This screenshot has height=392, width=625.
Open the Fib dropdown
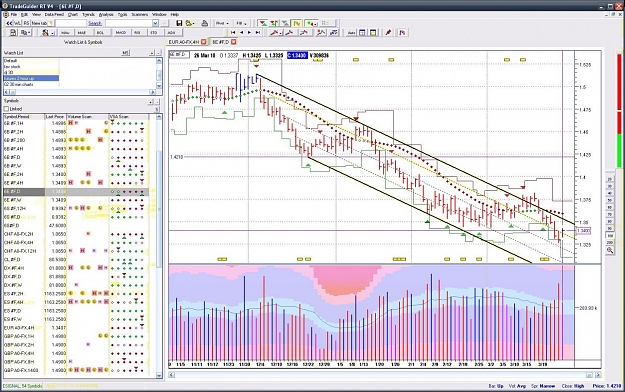[241, 23]
